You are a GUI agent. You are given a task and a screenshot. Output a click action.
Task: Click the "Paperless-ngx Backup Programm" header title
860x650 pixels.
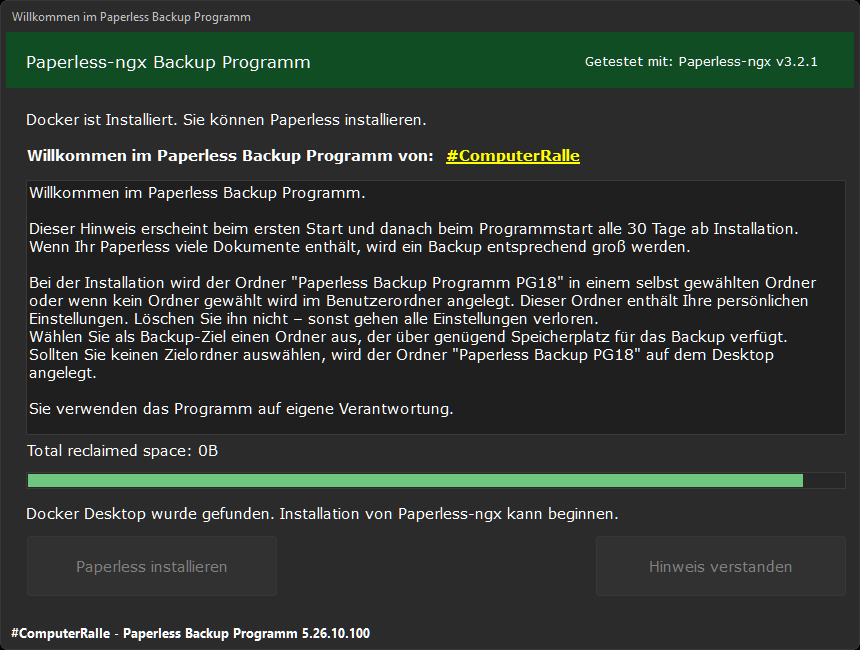(x=168, y=62)
